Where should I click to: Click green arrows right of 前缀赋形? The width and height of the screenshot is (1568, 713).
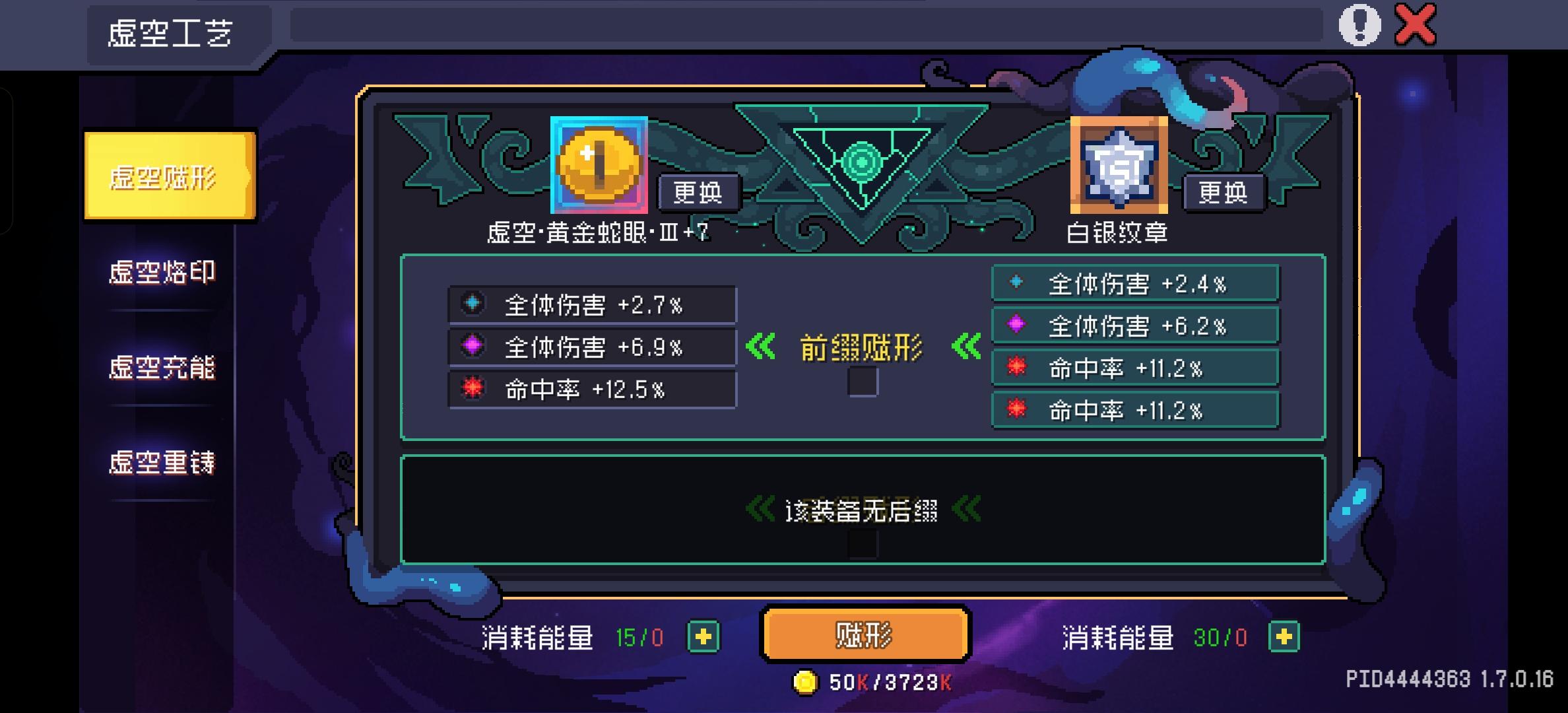coord(966,346)
